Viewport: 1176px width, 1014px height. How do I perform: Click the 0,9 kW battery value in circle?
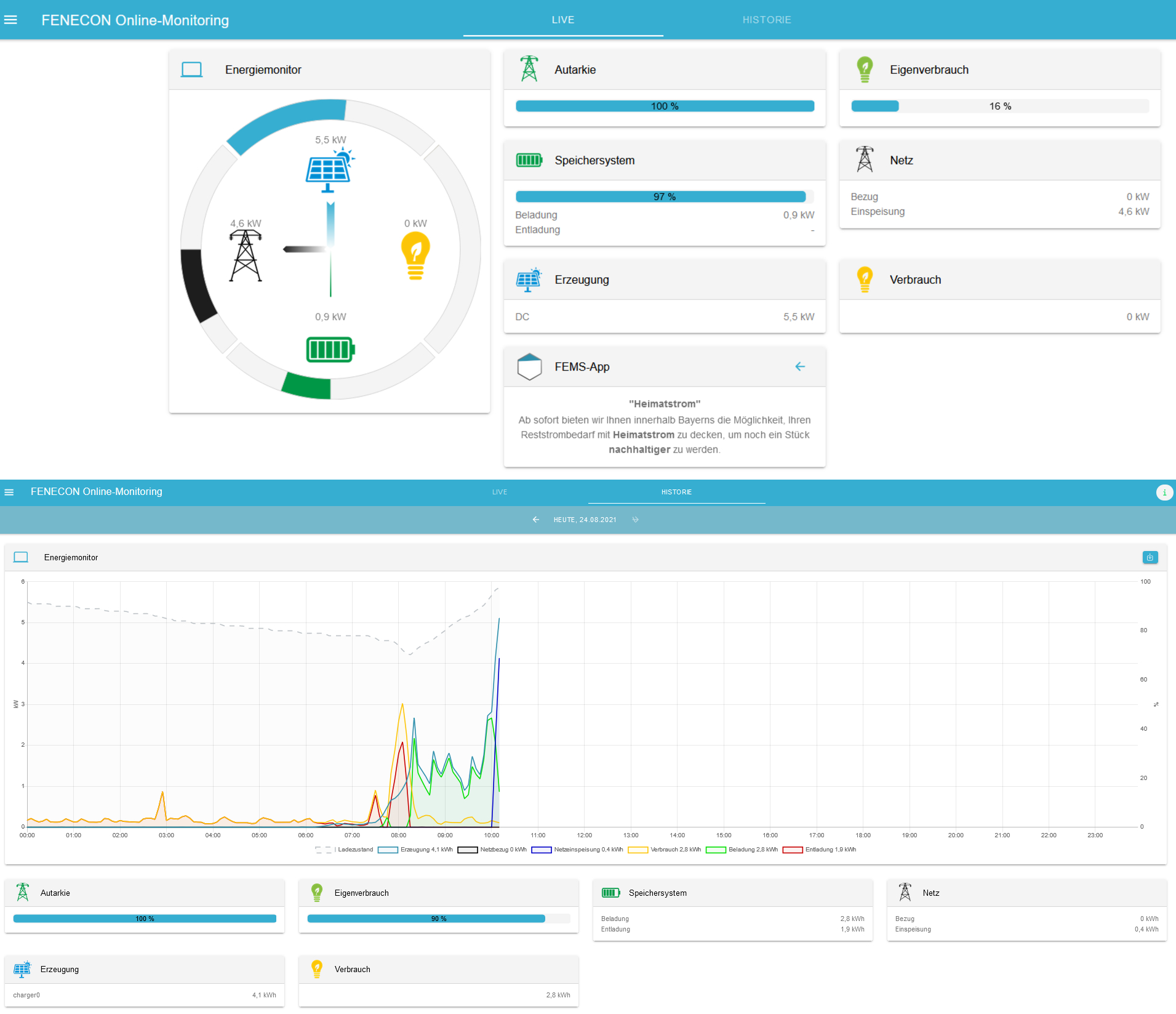point(330,316)
